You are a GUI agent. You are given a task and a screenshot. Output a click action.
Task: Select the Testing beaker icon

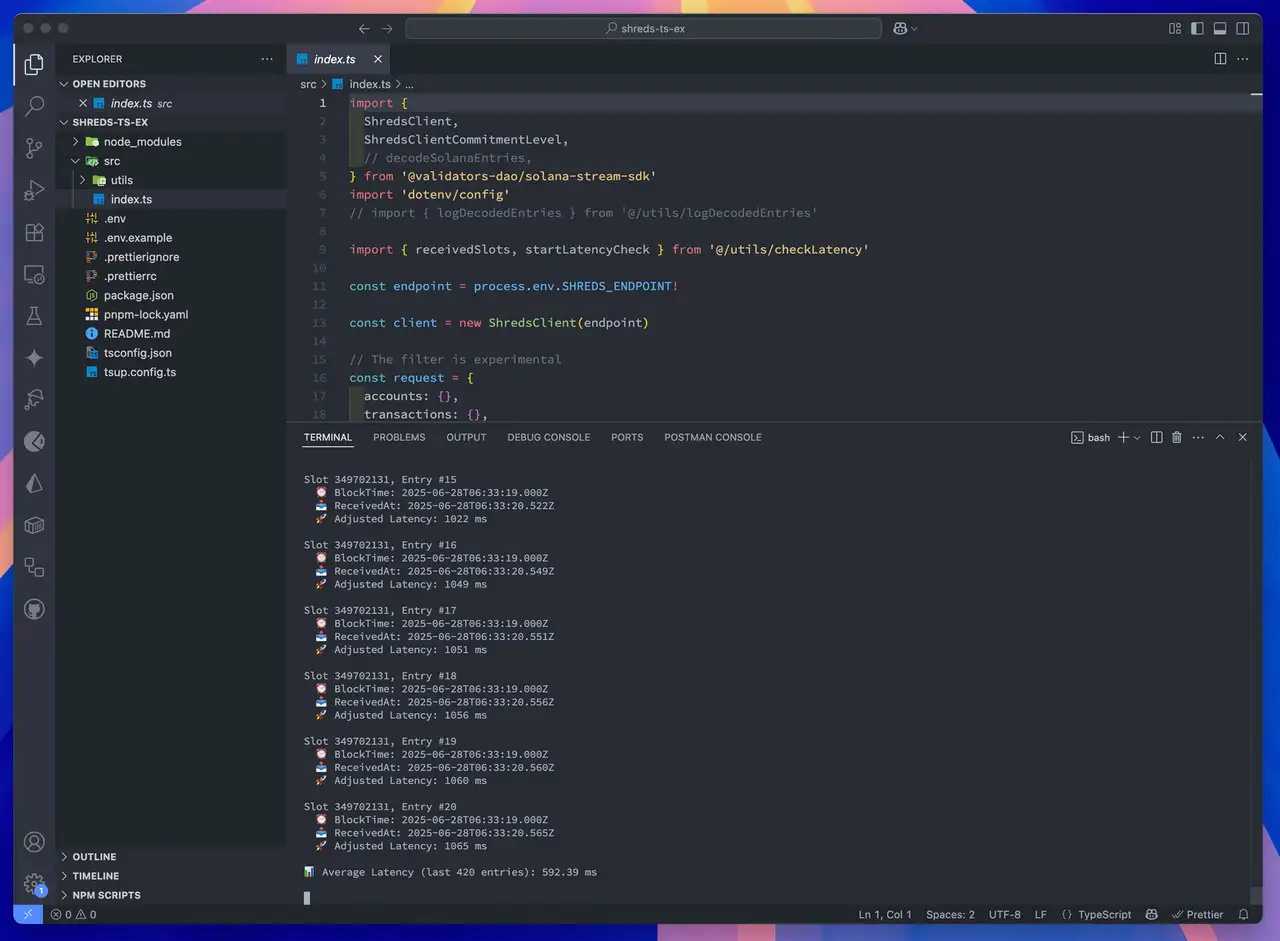(x=34, y=313)
